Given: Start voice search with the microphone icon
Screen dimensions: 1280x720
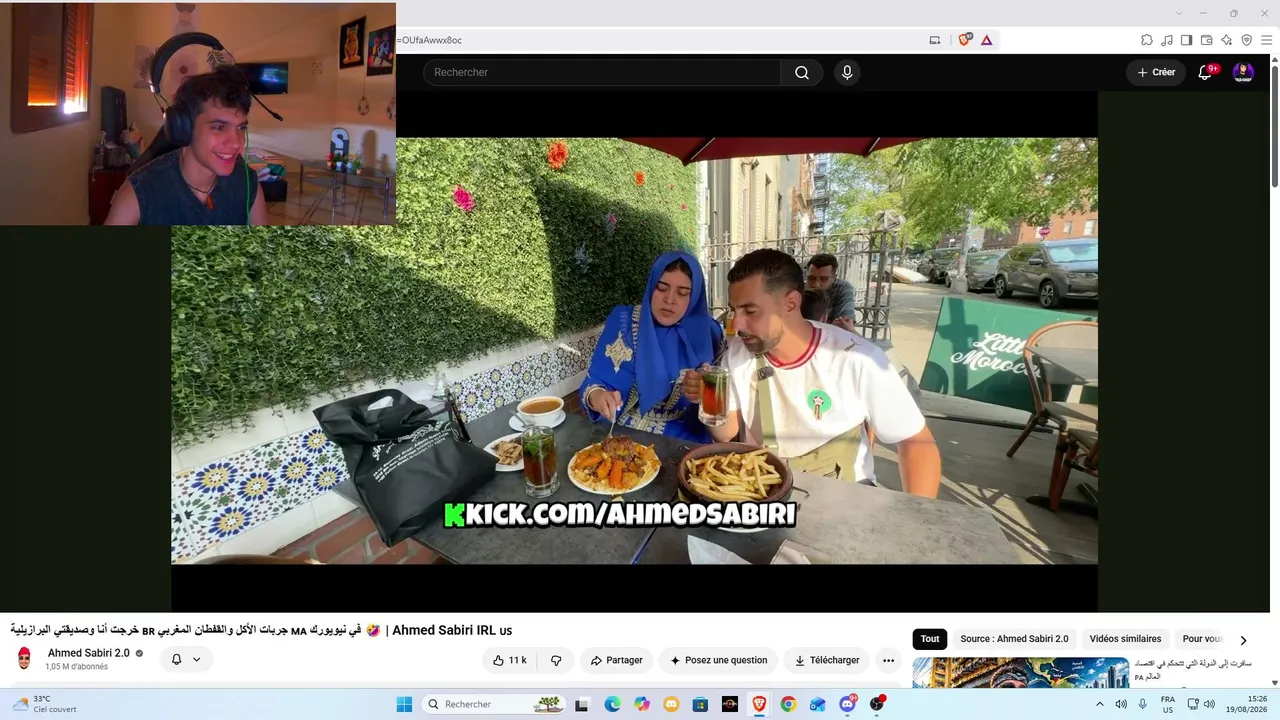Looking at the screenshot, I should [847, 72].
